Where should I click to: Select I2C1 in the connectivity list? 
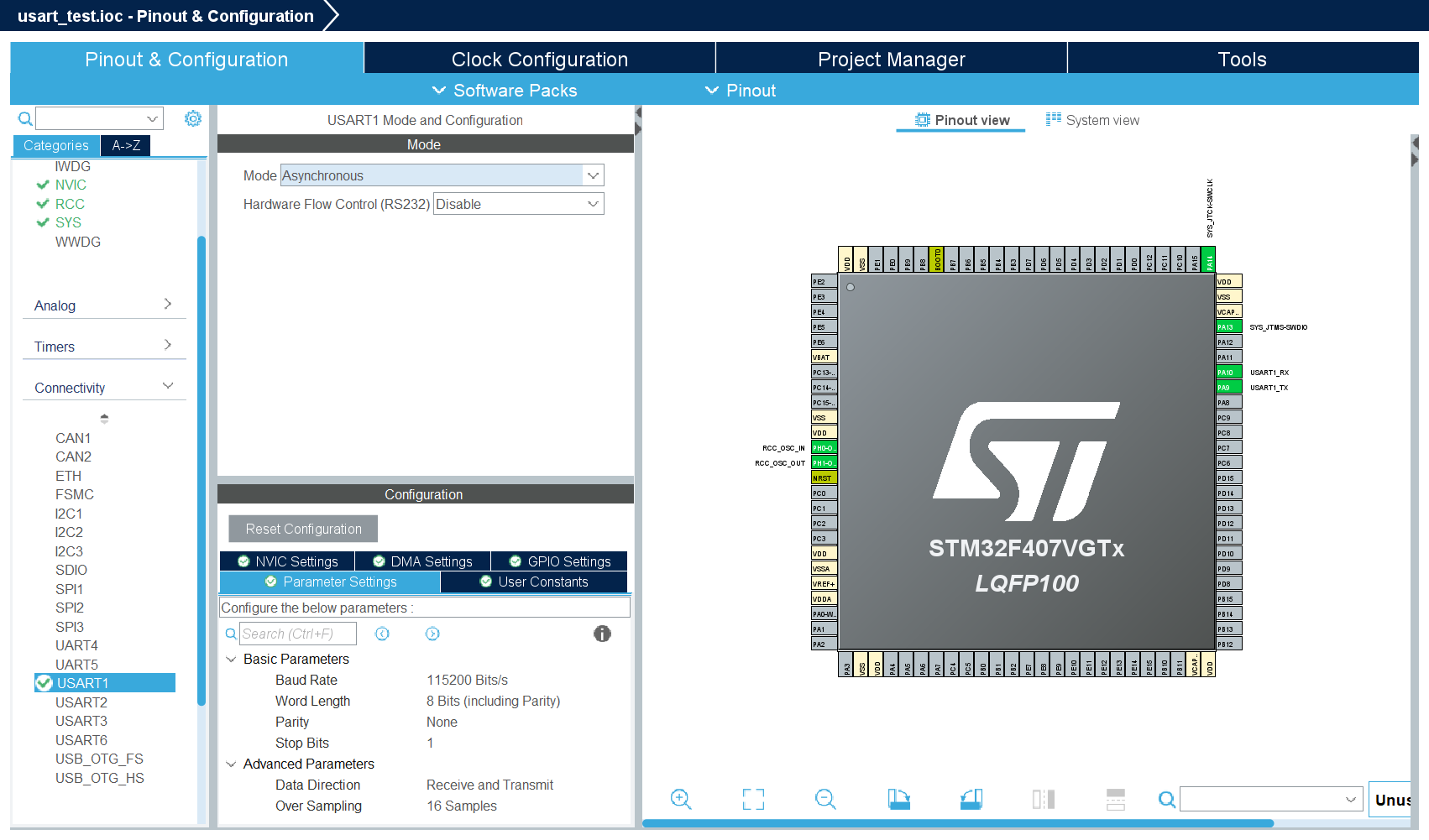pyautogui.click(x=69, y=514)
